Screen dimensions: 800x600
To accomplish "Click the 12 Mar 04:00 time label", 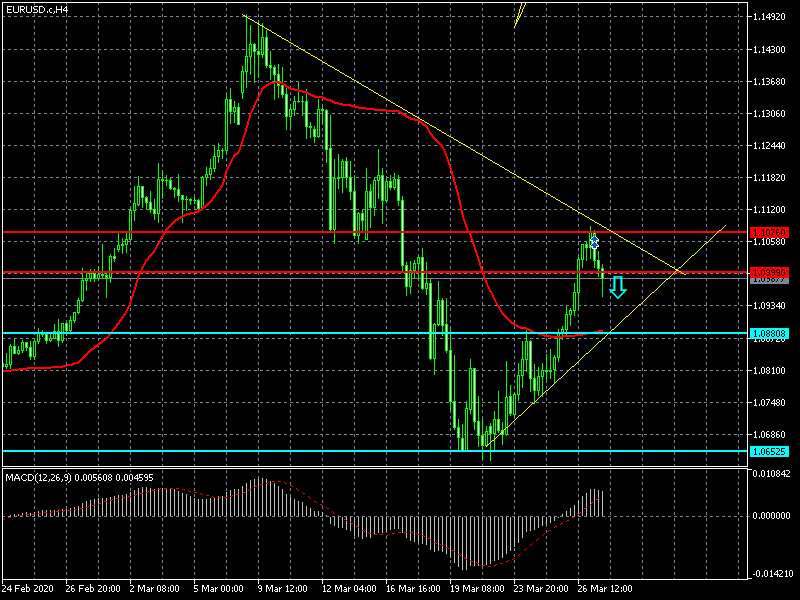I will pos(349,589).
